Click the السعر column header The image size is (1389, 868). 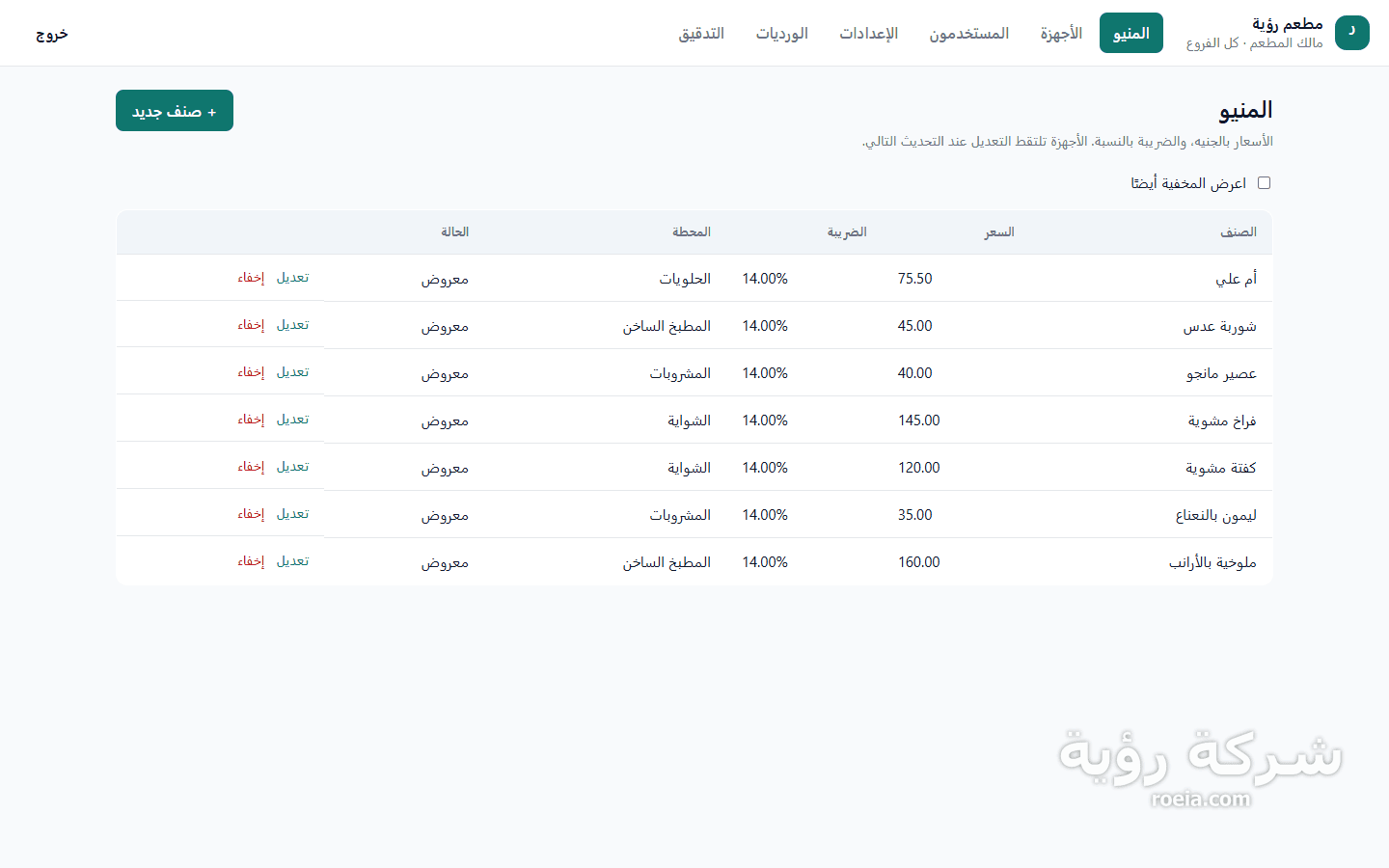tap(999, 232)
